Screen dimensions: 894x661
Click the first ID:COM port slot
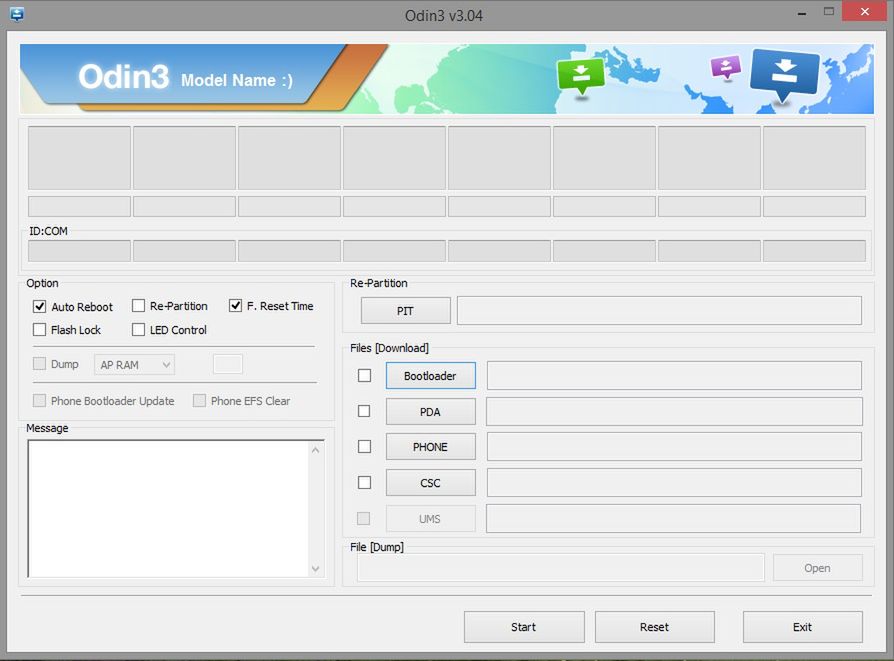pyautogui.click(x=79, y=251)
